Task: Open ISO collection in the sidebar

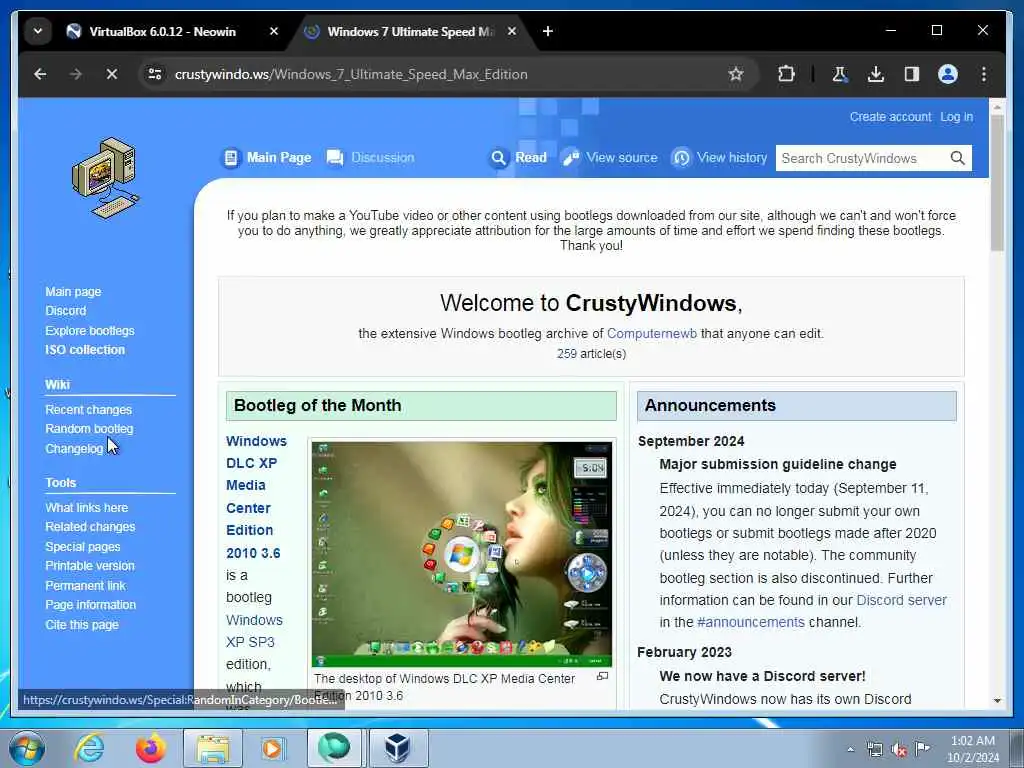Action: coord(85,349)
